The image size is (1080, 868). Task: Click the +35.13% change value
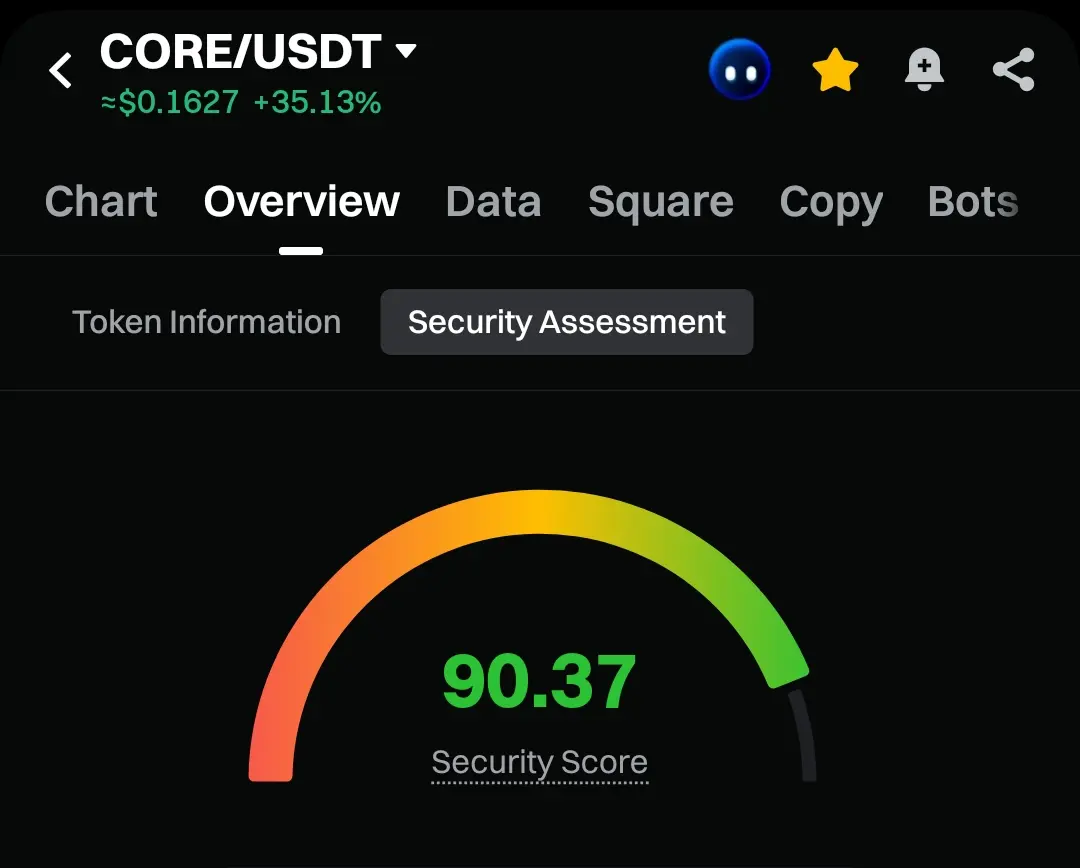(318, 103)
